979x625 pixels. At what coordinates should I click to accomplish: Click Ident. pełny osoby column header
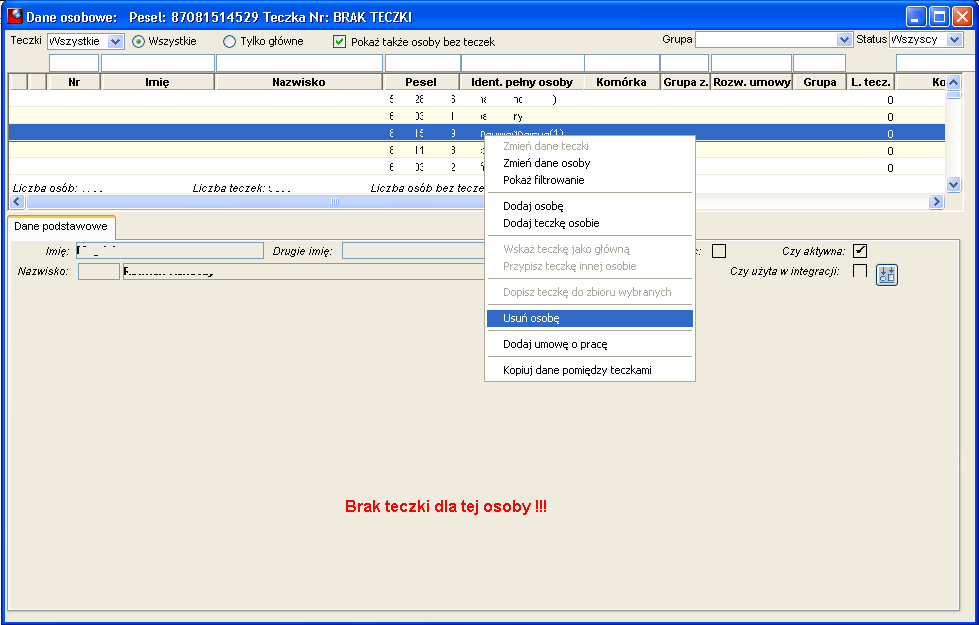pyautogui.click(x=522, y=82)
